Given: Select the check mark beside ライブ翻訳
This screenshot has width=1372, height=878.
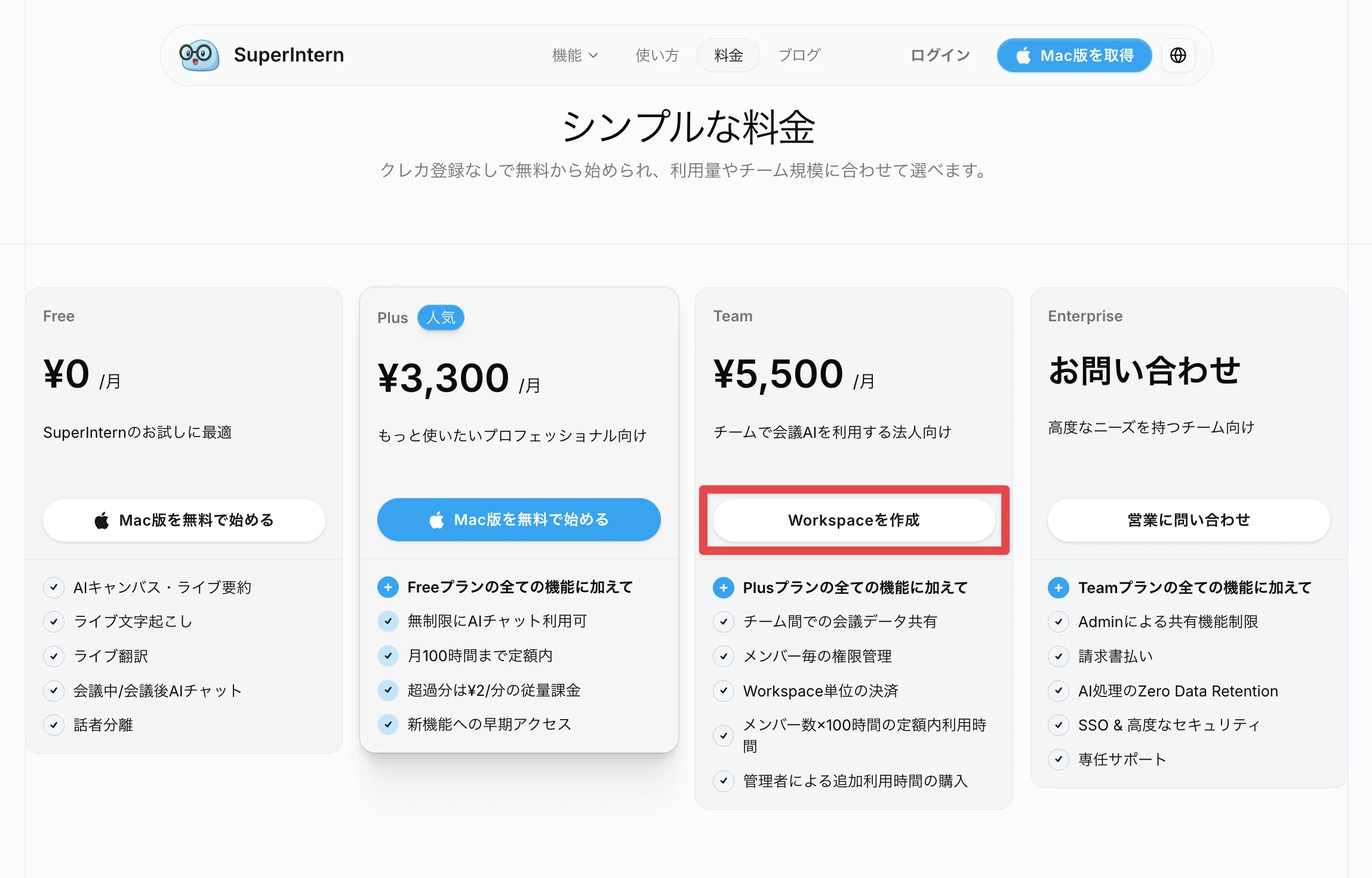Looking at the screenshot, I should pyautogui.click(x=54, y=656).
